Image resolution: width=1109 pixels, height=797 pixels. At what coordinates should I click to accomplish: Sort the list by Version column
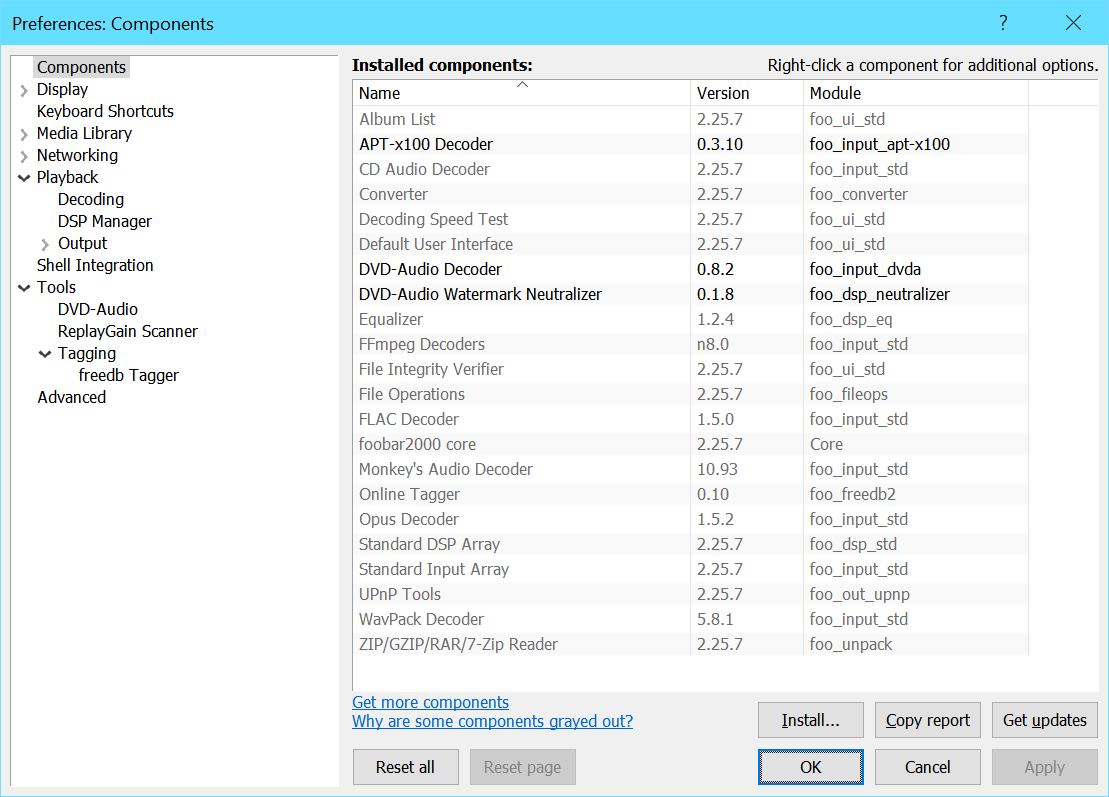pos(746,93)
